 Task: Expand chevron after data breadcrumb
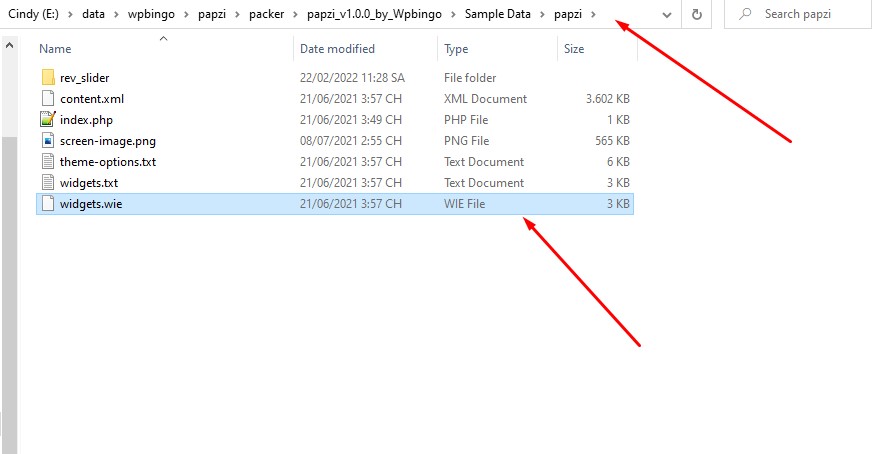[x=116, y=14]
